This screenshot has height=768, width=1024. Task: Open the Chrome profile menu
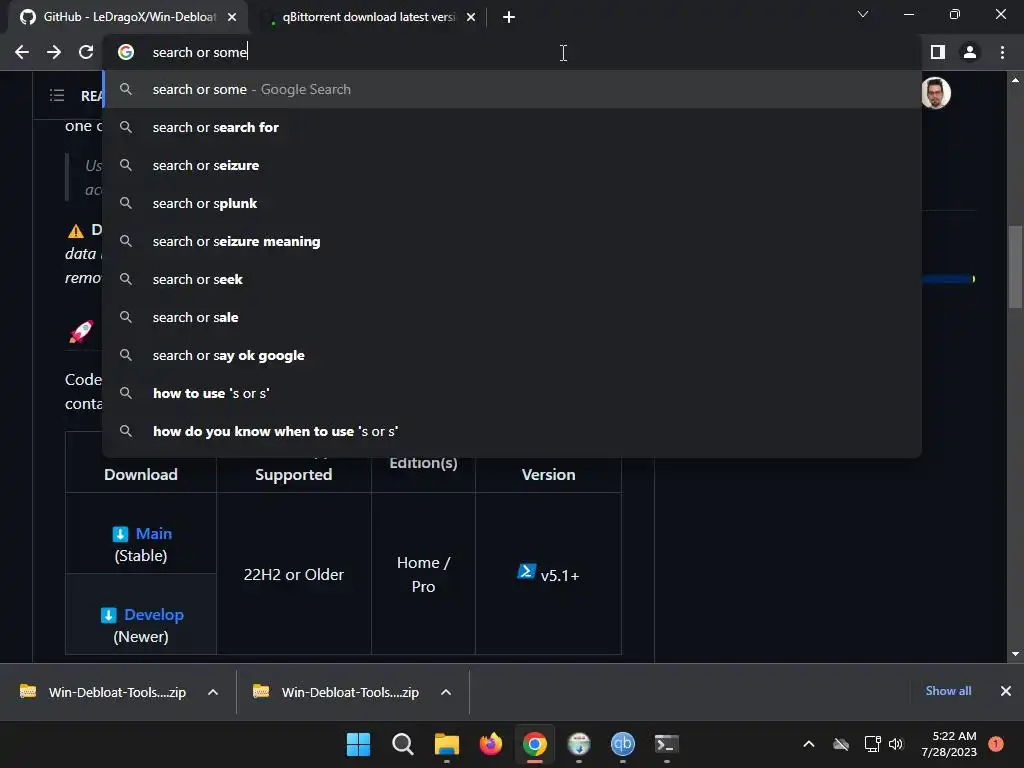[970, 52]
